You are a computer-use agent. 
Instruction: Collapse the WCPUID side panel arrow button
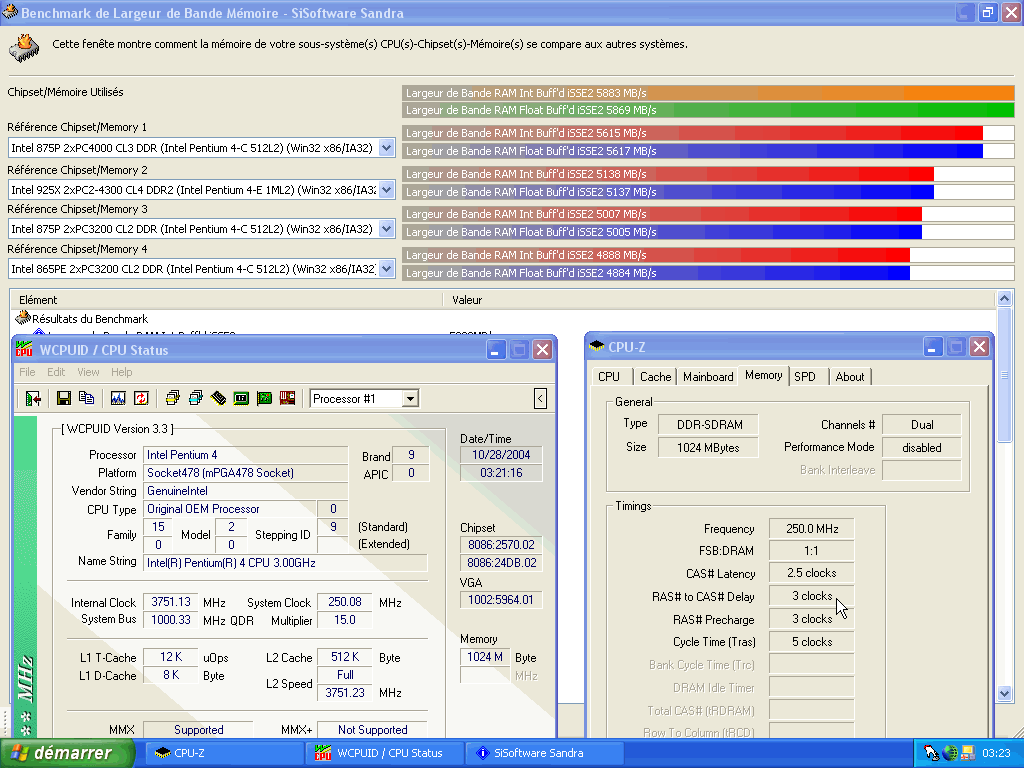coord(541,399)
